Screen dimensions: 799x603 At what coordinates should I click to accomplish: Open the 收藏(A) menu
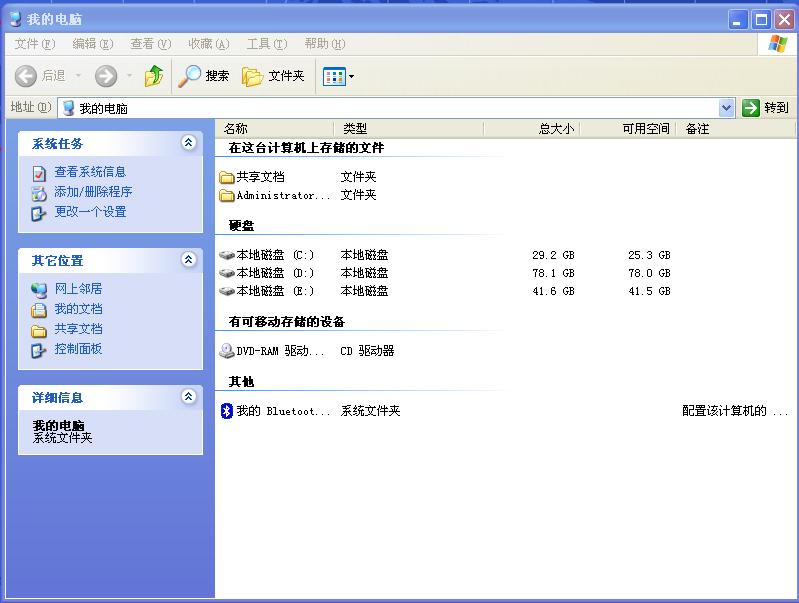(209, 44)
